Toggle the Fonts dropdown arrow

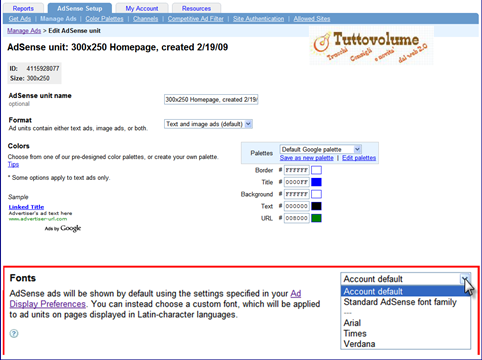(x=465, y=279)
